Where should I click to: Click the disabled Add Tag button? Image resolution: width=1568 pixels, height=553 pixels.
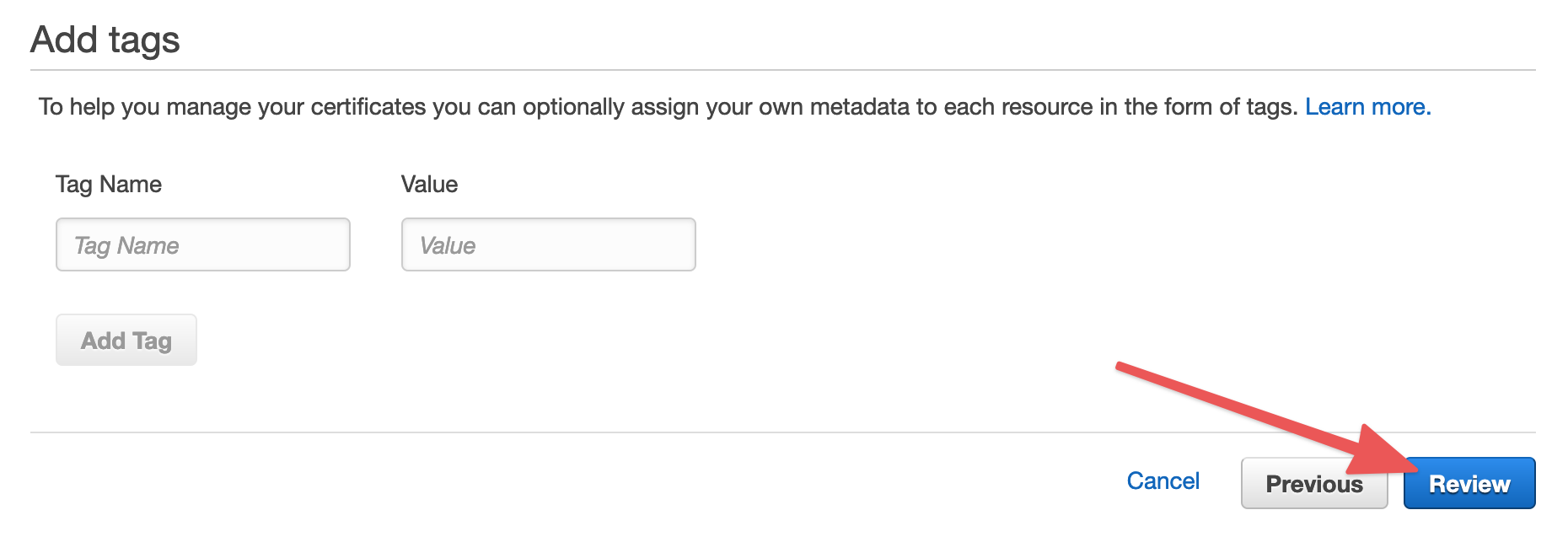pyautogui.click(x=126, y=340)
